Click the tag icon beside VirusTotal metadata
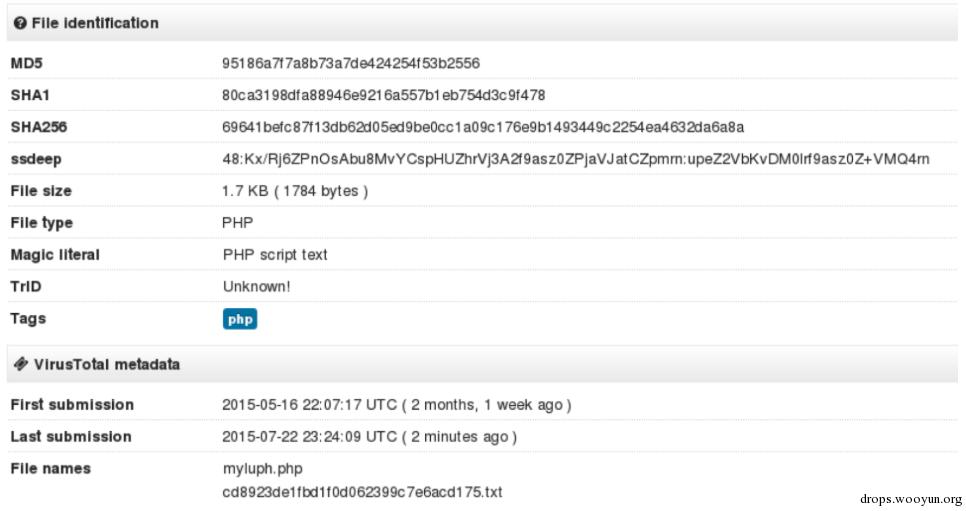 tap(20, 365)
